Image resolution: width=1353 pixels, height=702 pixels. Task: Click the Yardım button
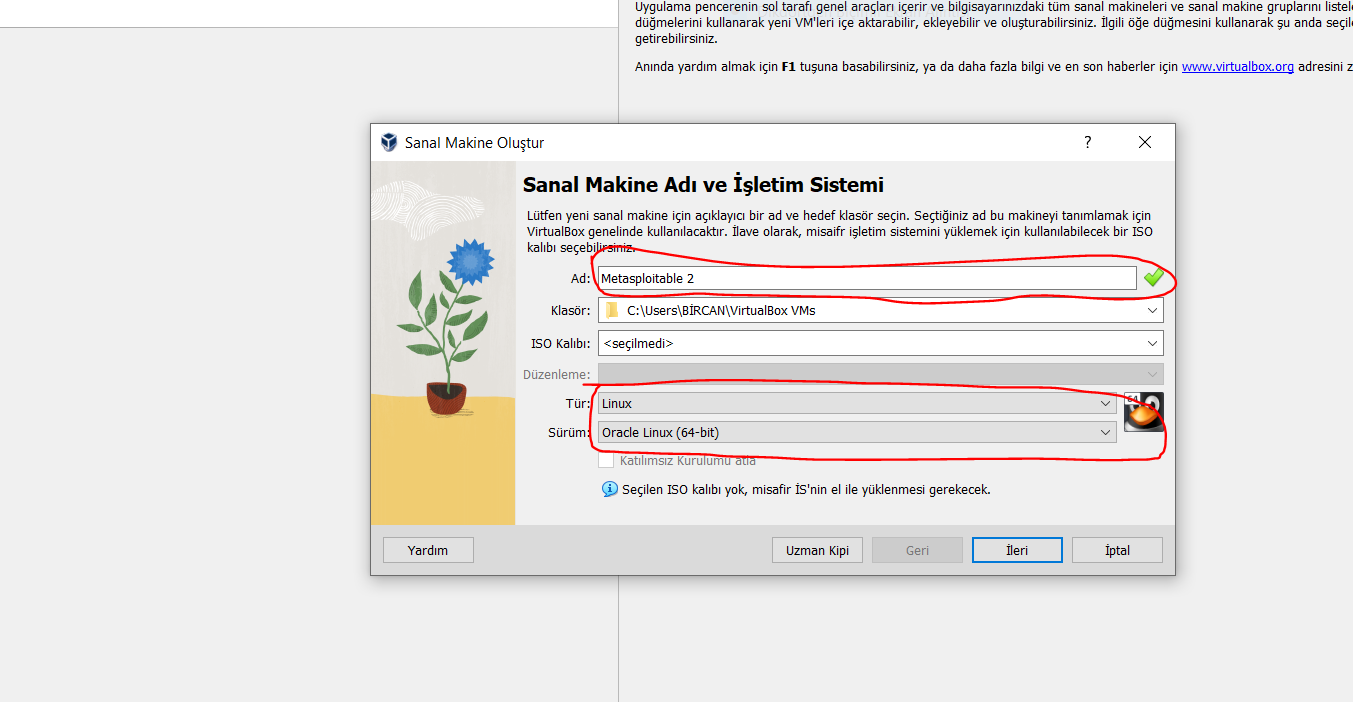click(x=428, y=550)
